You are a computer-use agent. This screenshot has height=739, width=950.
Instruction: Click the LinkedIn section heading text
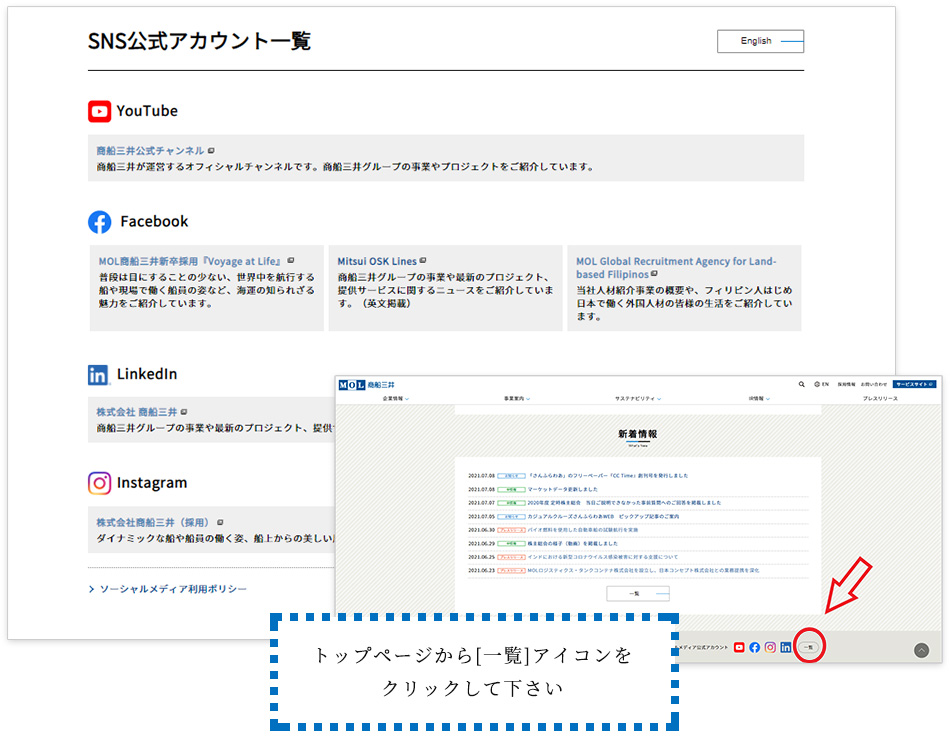pos(147,374)
